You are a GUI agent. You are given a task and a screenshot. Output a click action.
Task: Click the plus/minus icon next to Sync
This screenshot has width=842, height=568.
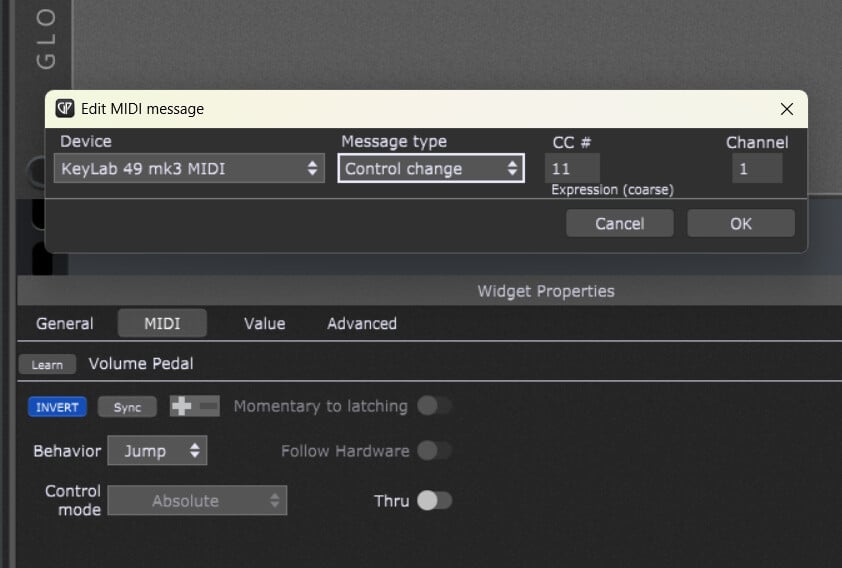194,406
